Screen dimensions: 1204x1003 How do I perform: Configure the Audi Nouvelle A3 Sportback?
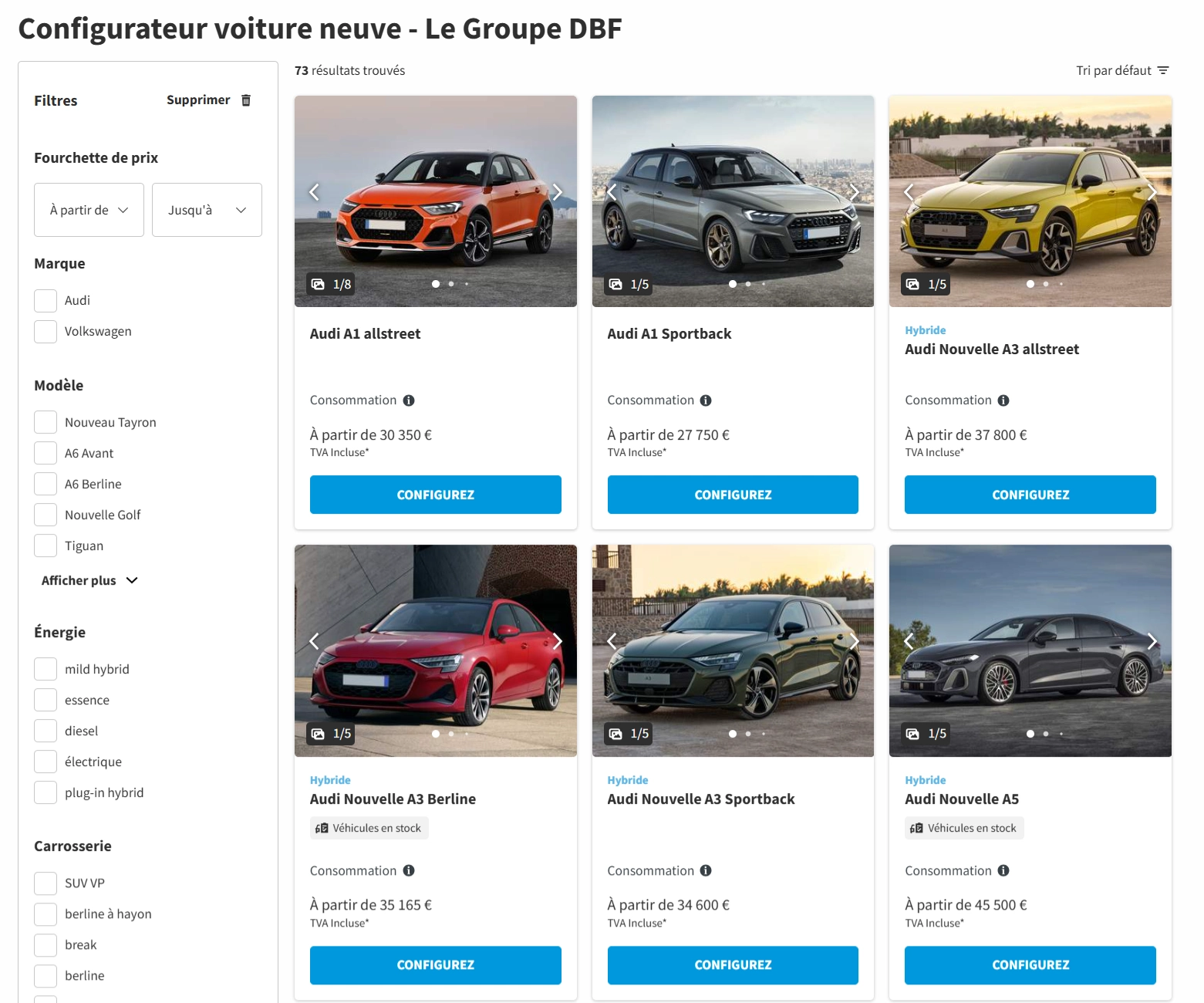(x=733, y=965)
